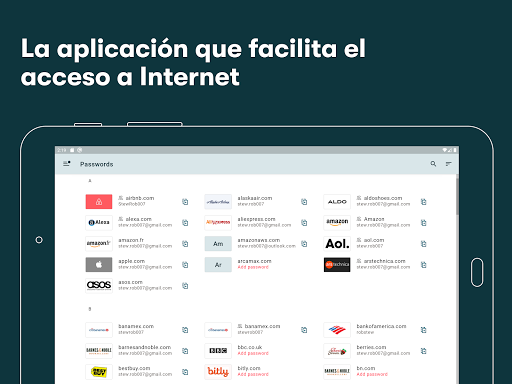The height and width of the screenshot is (384, 512).
Task: Click the password list vertical scrollbar
Action: point(457,197)
